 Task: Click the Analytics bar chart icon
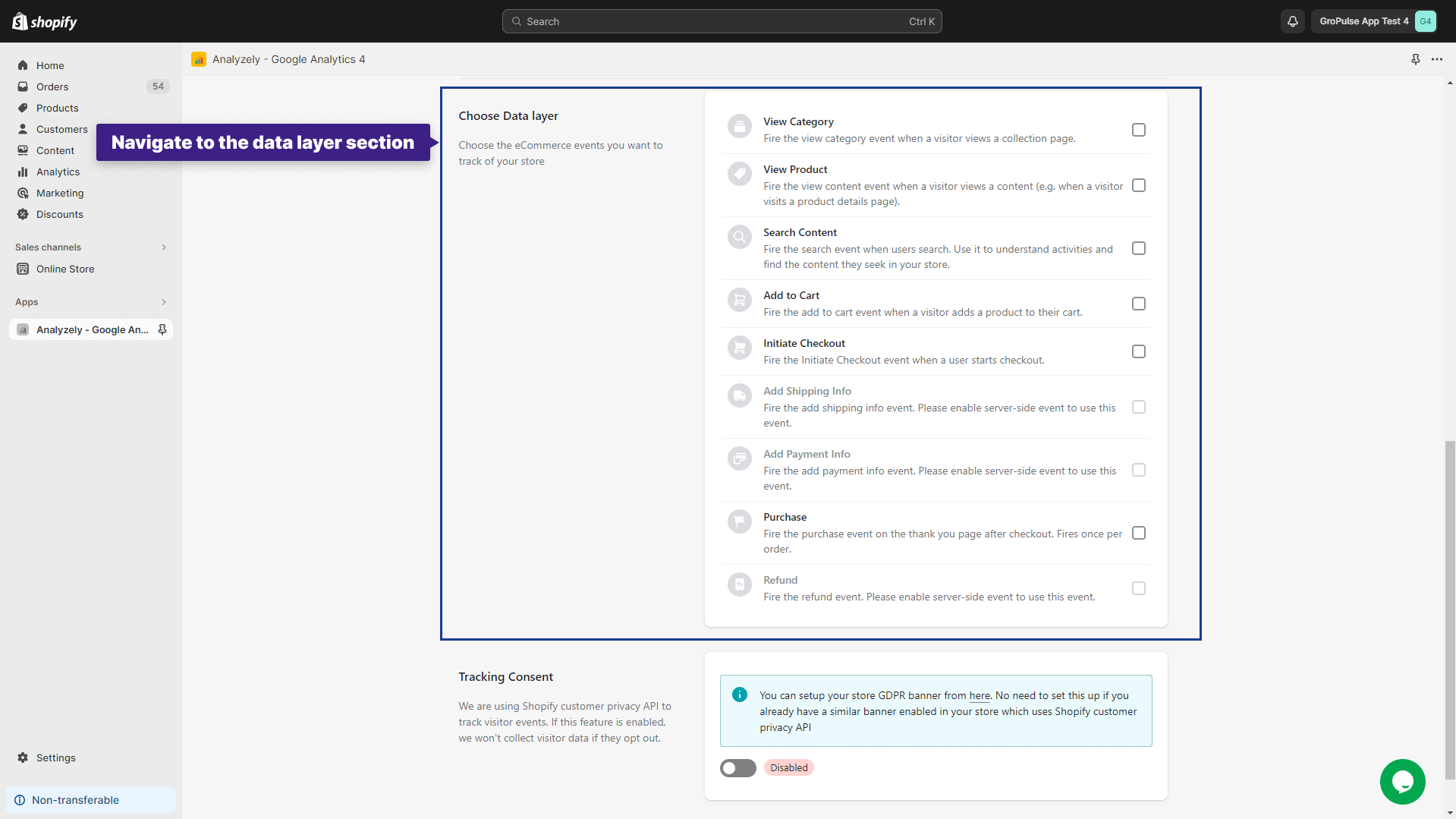pyautogui.click(x=23, y=172)
